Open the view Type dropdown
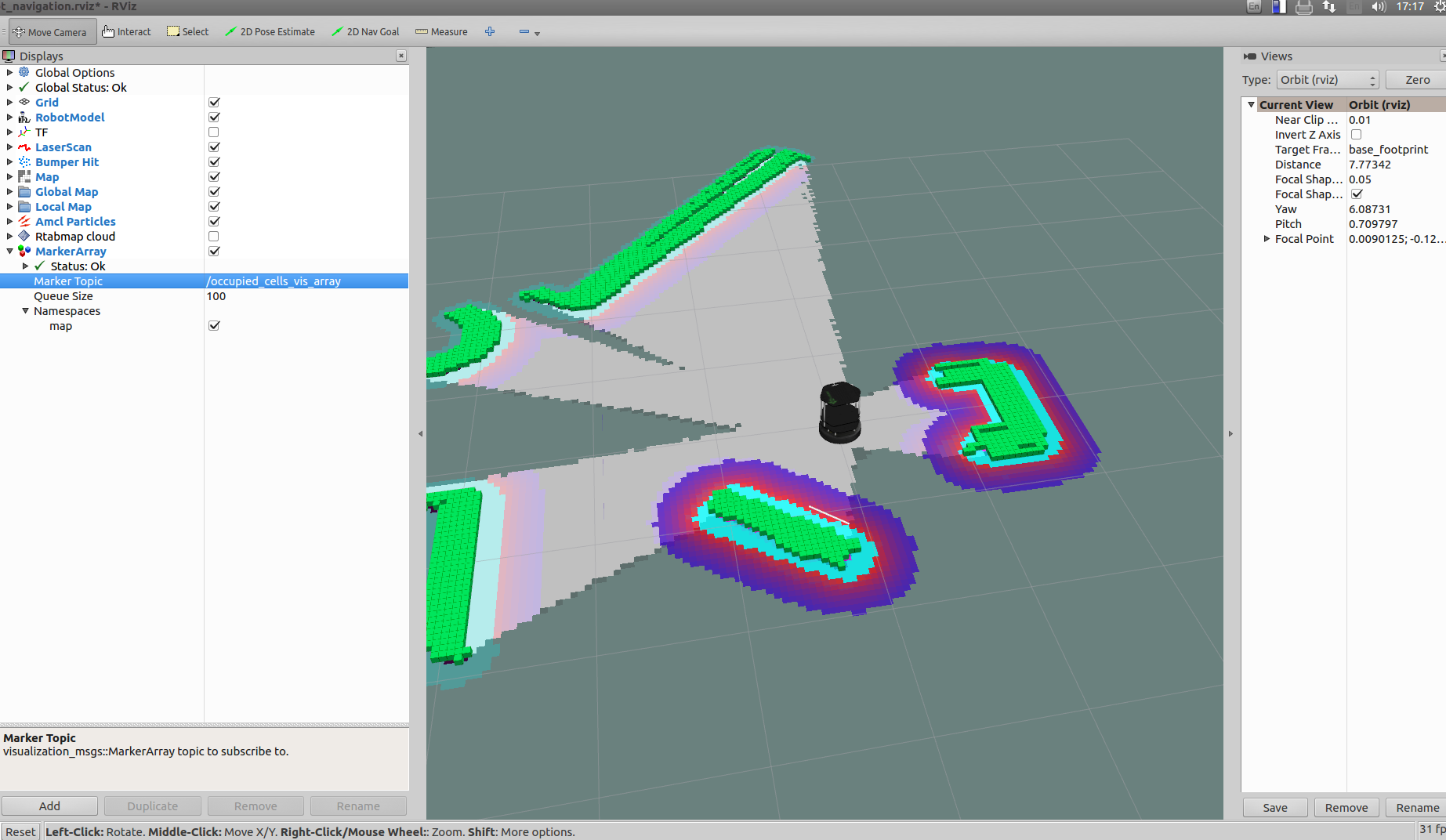1446x840 pixels. pyautogui.click(x=1327, y=79)
